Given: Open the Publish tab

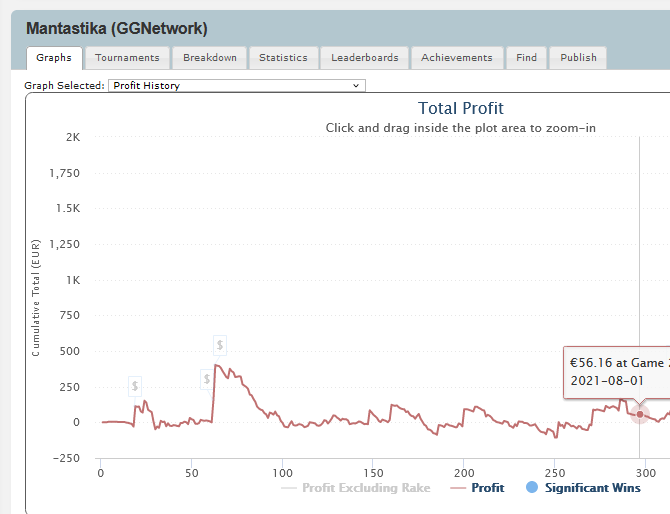Looking at the screenshot, I should tap(578, 58).
